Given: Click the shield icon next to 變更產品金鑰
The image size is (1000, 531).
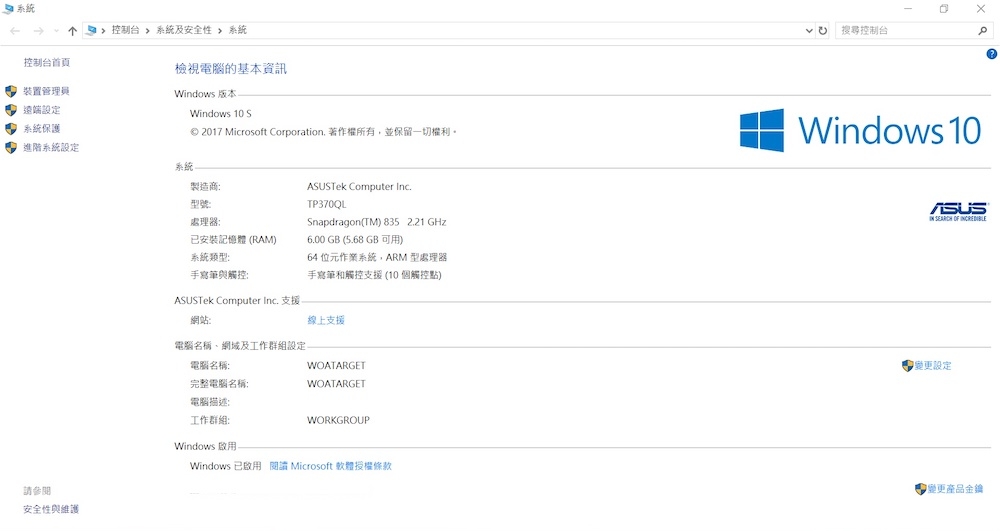Looking at the screenshot, I should point(920,489).
